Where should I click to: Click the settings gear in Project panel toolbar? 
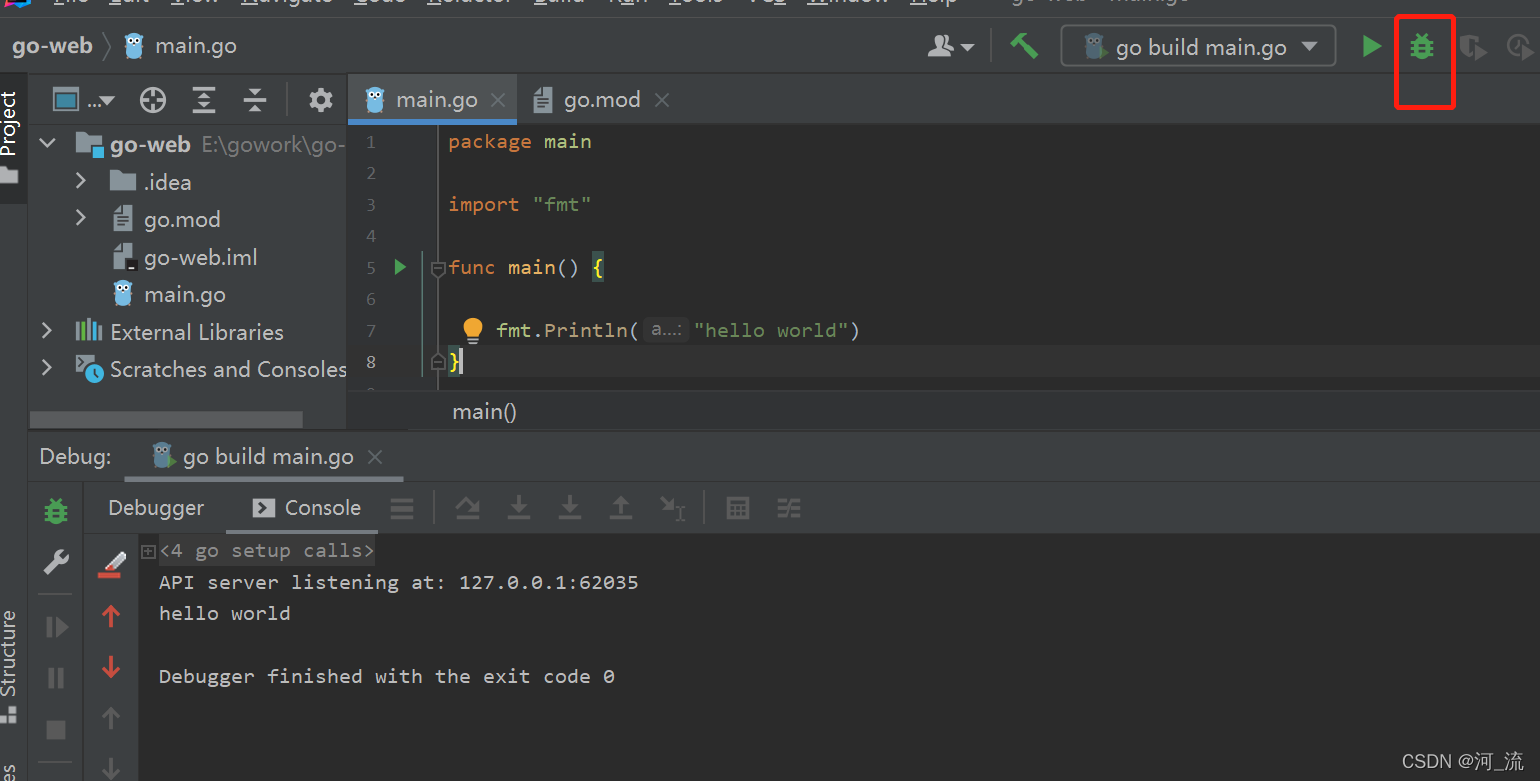[320, 99]
